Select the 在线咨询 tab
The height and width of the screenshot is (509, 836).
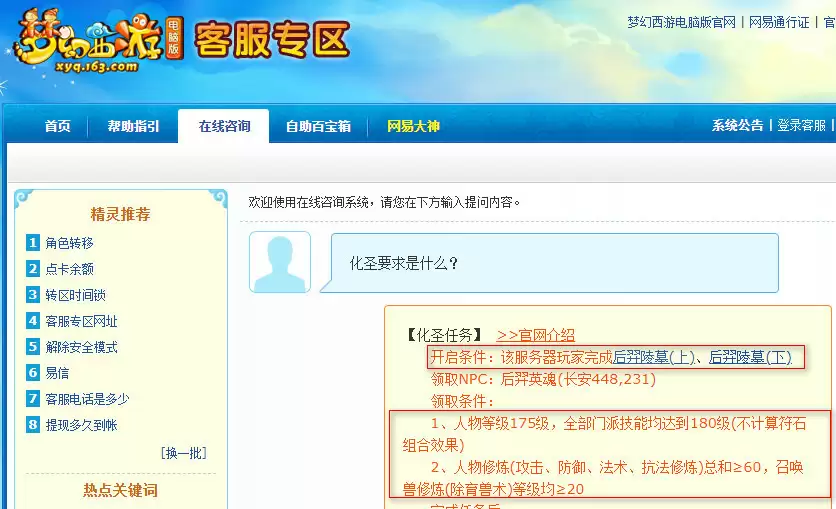pyautogui.click(x=224, y=126)
